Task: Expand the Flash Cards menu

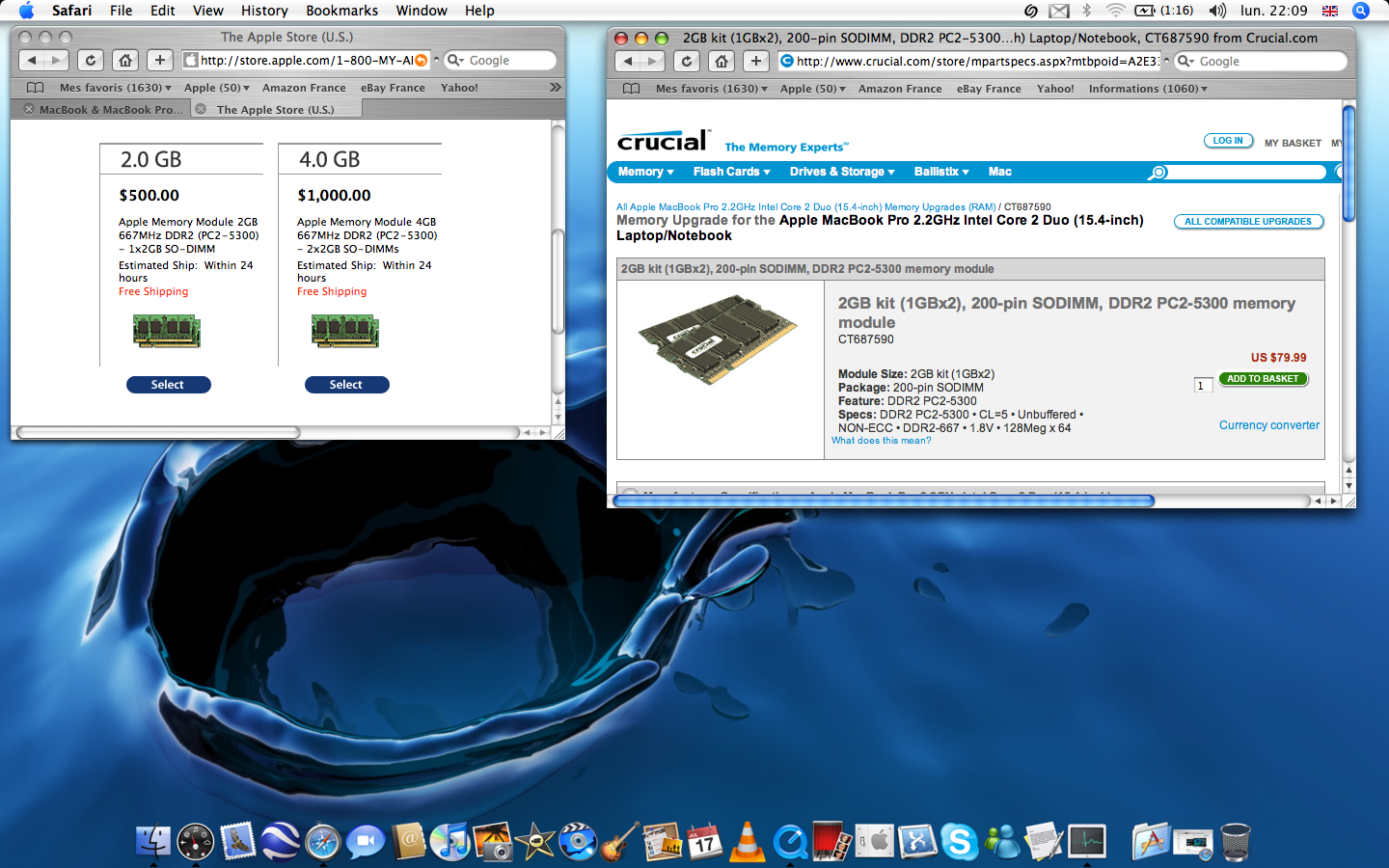Action: (731, 172)
